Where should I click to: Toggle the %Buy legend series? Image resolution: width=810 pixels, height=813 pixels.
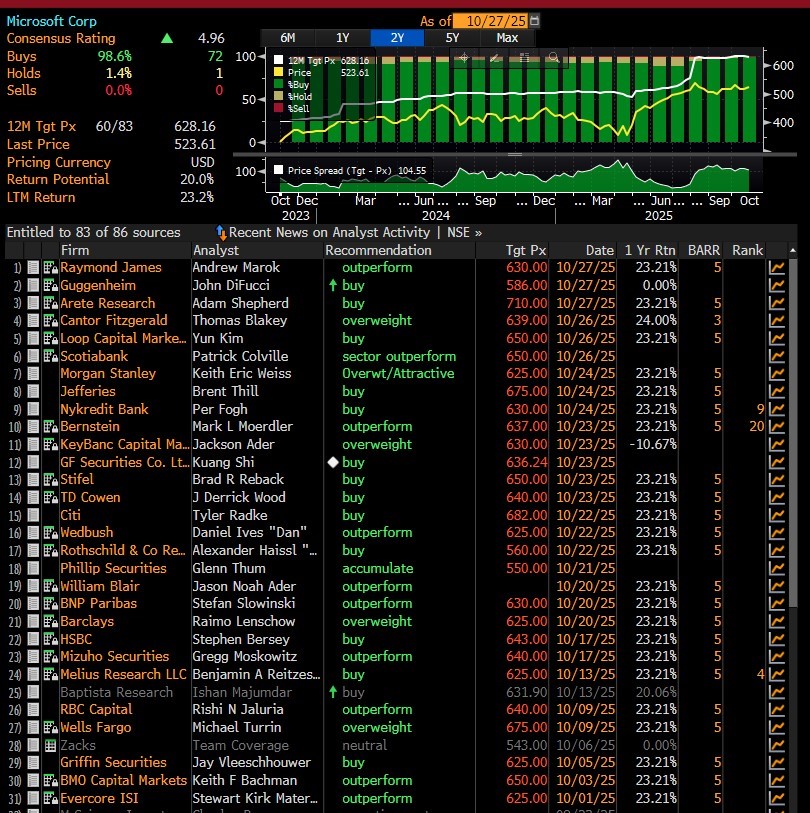click(280, 86)
